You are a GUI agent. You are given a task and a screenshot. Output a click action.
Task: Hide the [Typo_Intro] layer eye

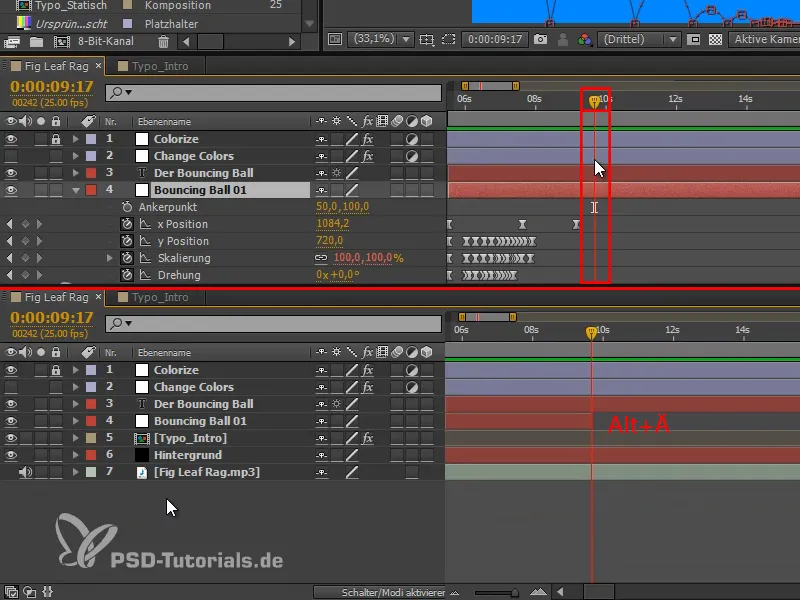pos(11,438)
